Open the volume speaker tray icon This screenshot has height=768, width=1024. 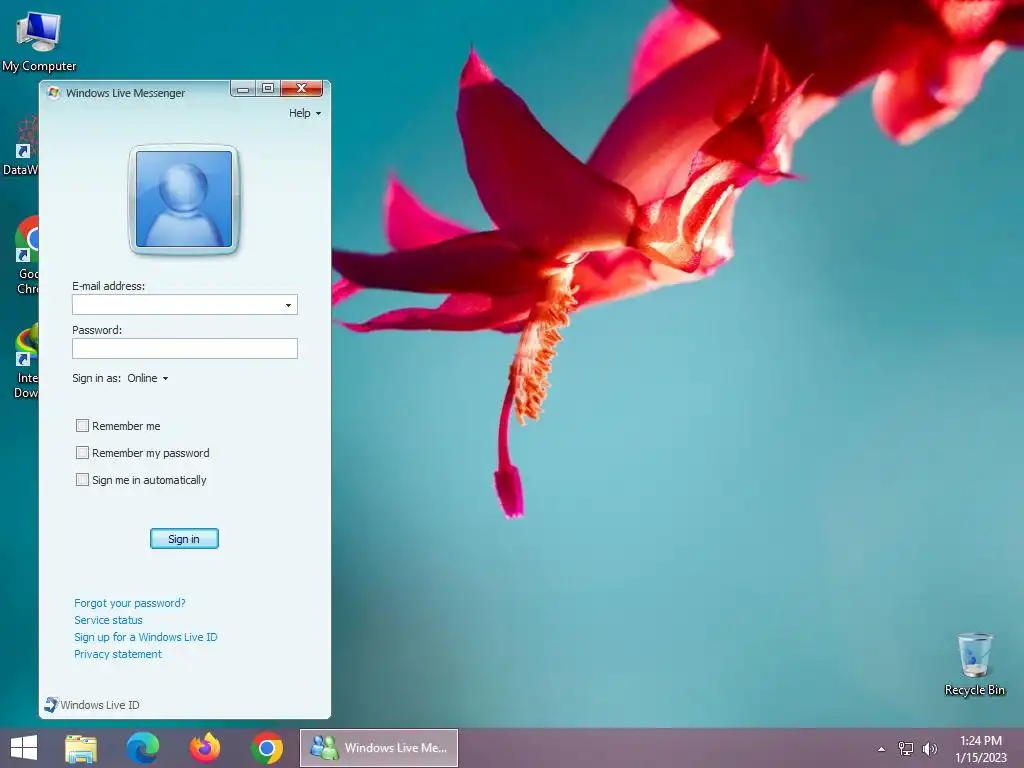pos(930,748)
